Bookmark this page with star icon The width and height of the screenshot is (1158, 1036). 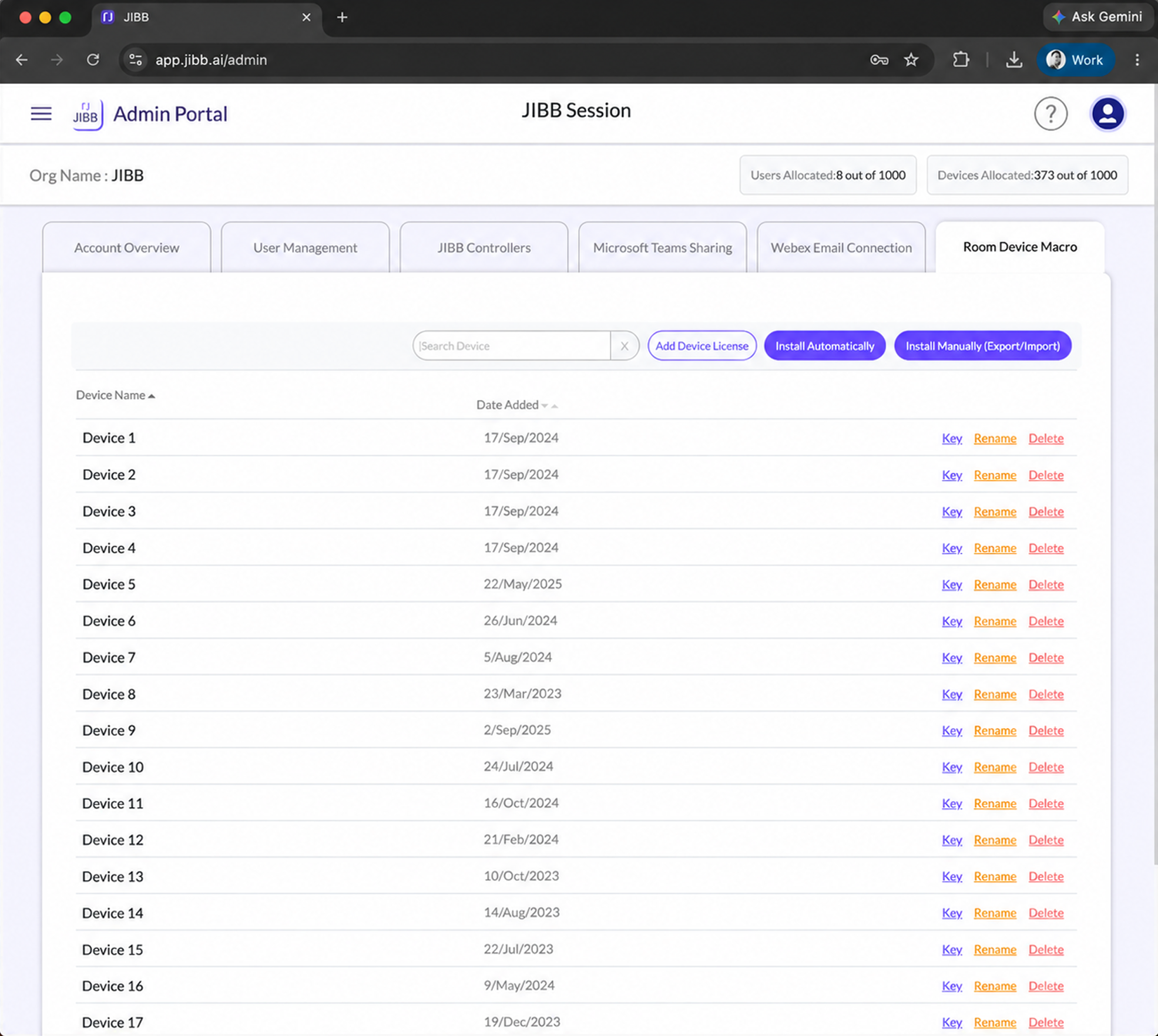[911, 60]
